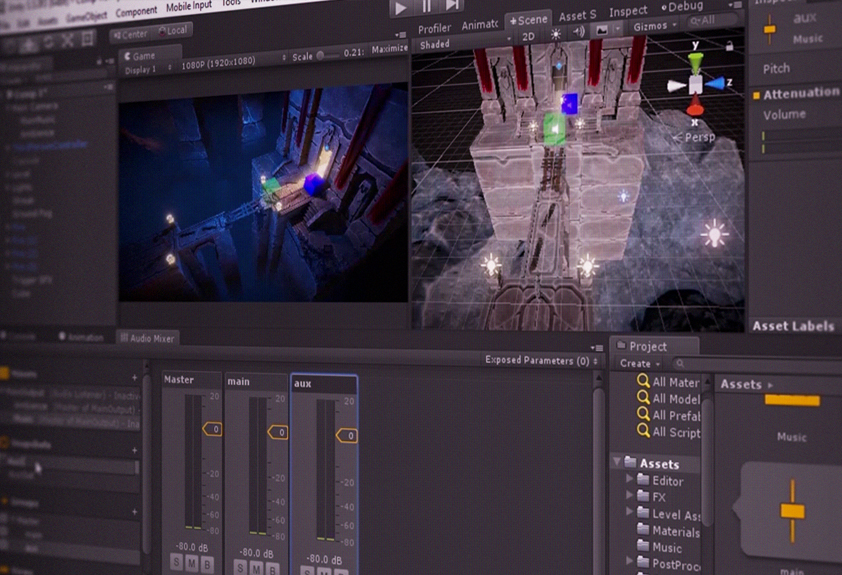Image resolution: width=842 pixels, height=575 pixels.
Task: Start Play mode with the play button
Action: (x=401, y=8)
